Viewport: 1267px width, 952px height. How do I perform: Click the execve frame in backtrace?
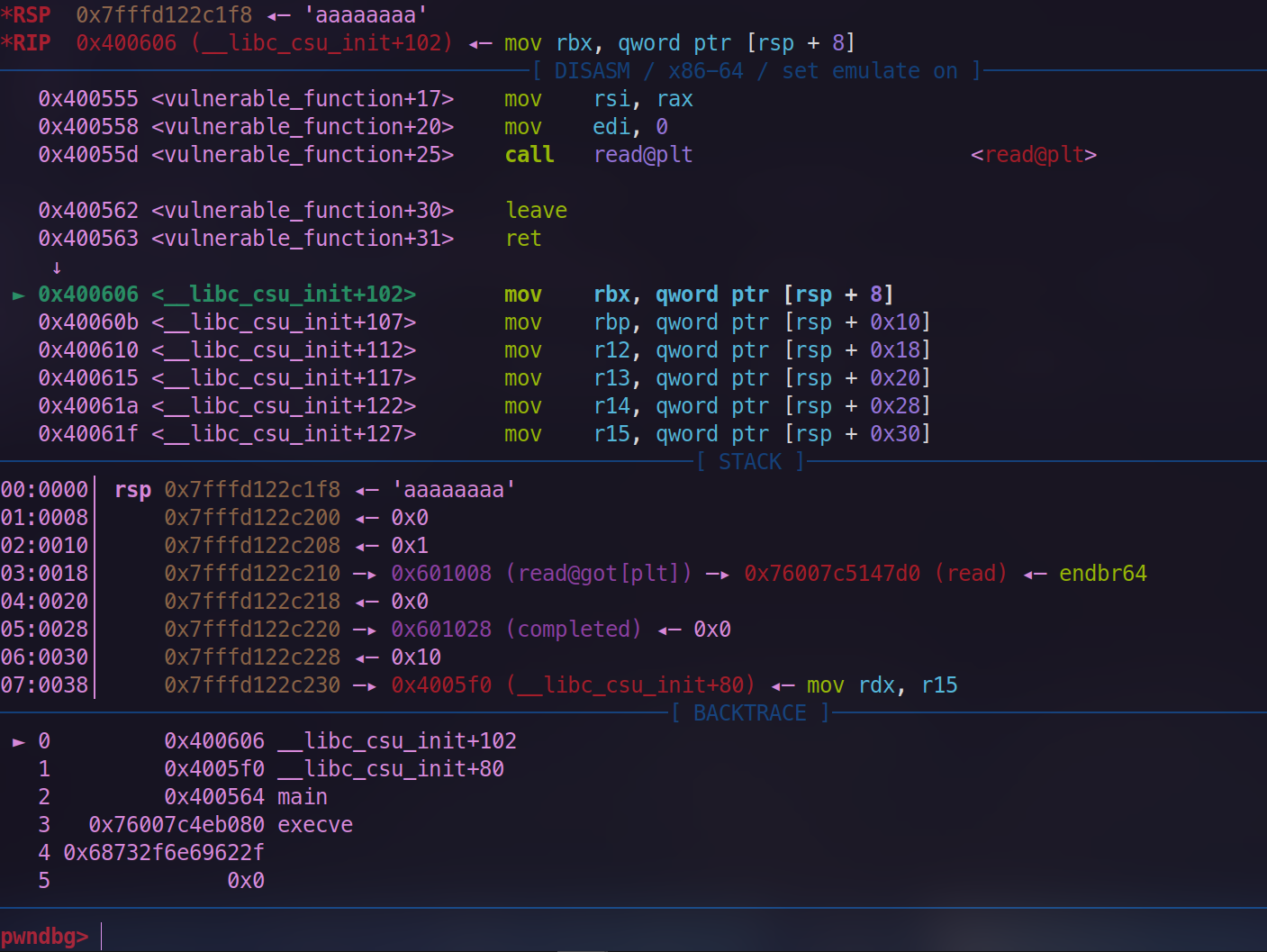[x=314, y=824]
